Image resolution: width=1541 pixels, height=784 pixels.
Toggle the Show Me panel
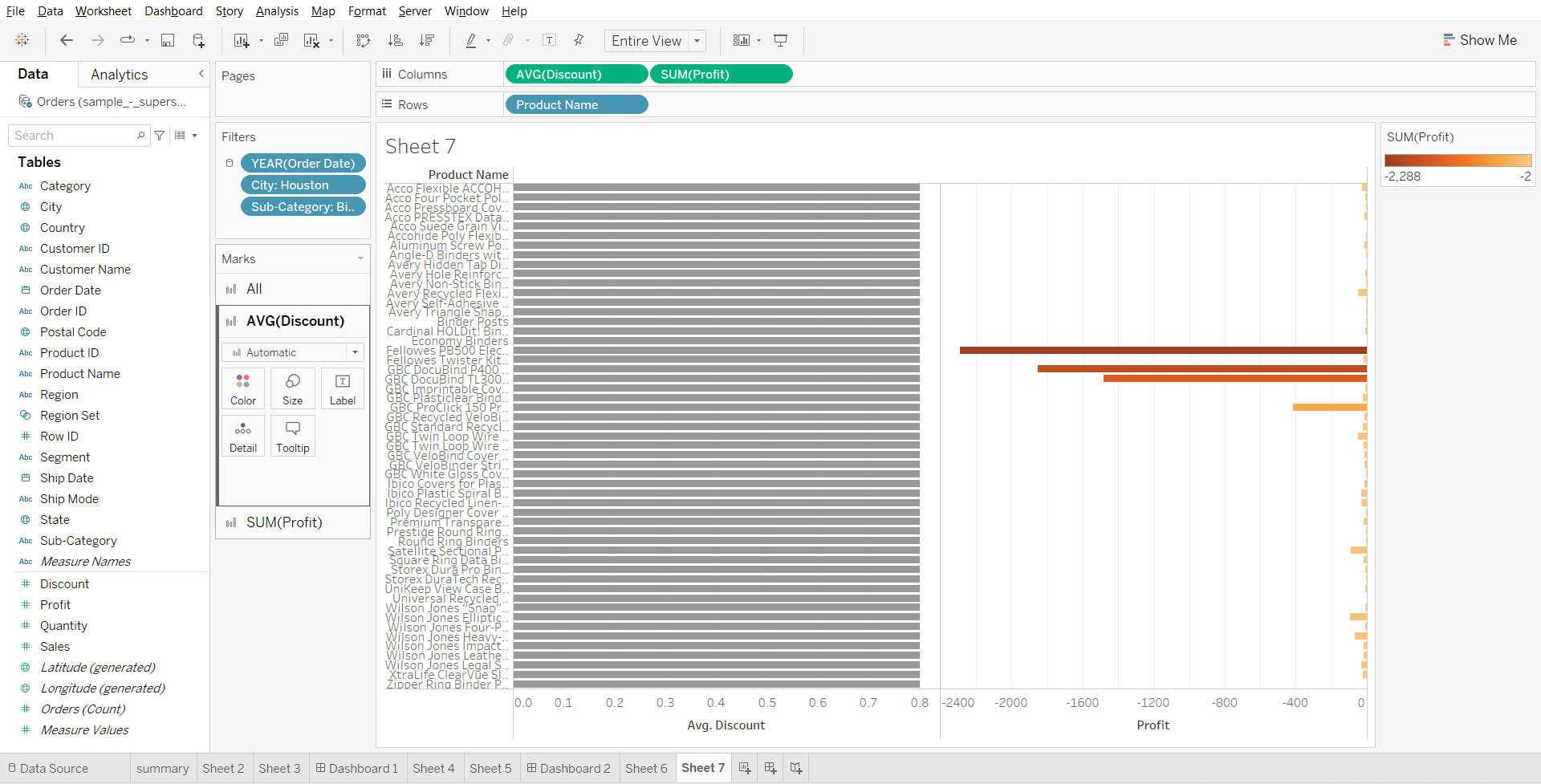(x=1479, y=40)
